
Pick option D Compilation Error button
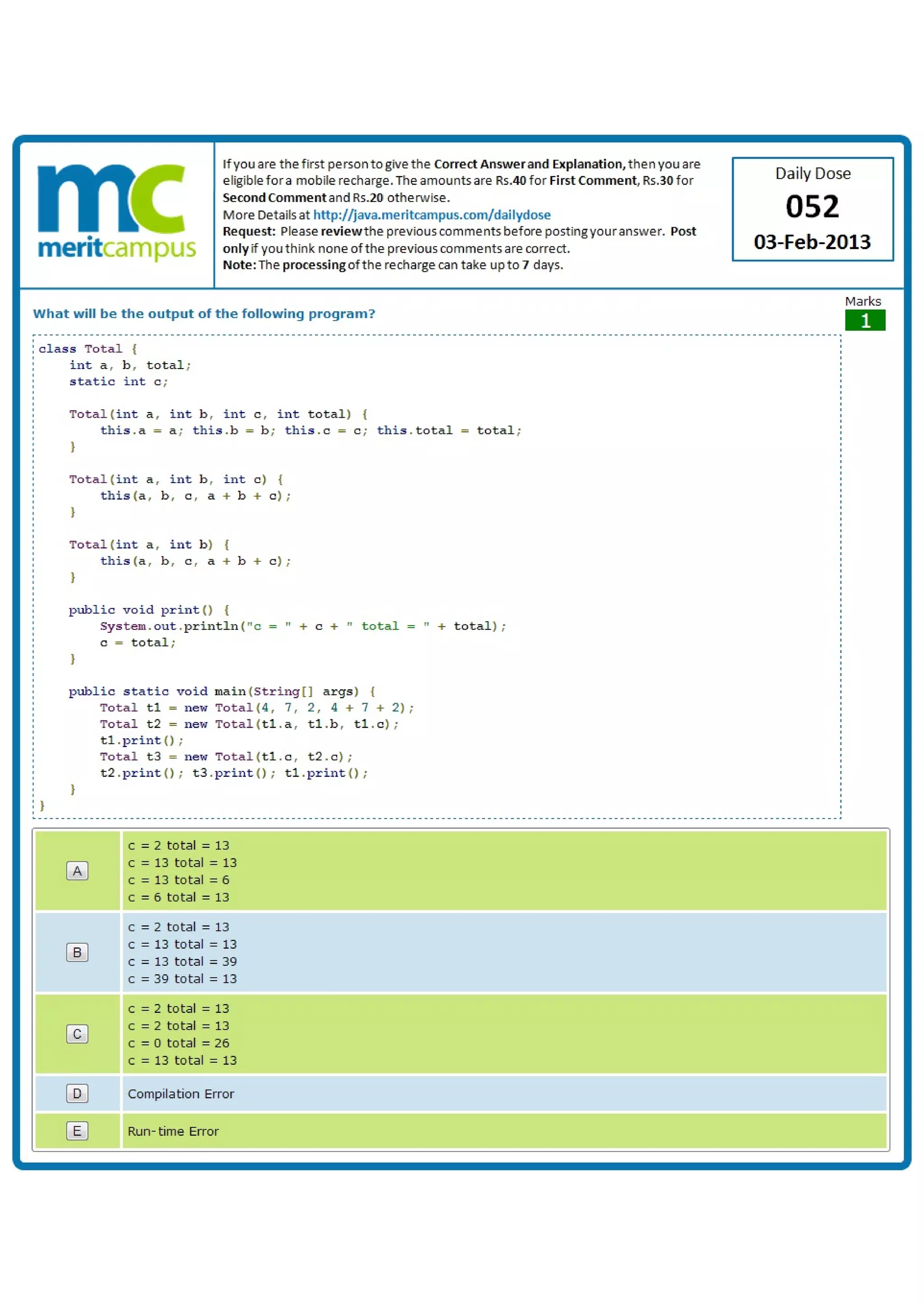click(x=78, y=1093)
